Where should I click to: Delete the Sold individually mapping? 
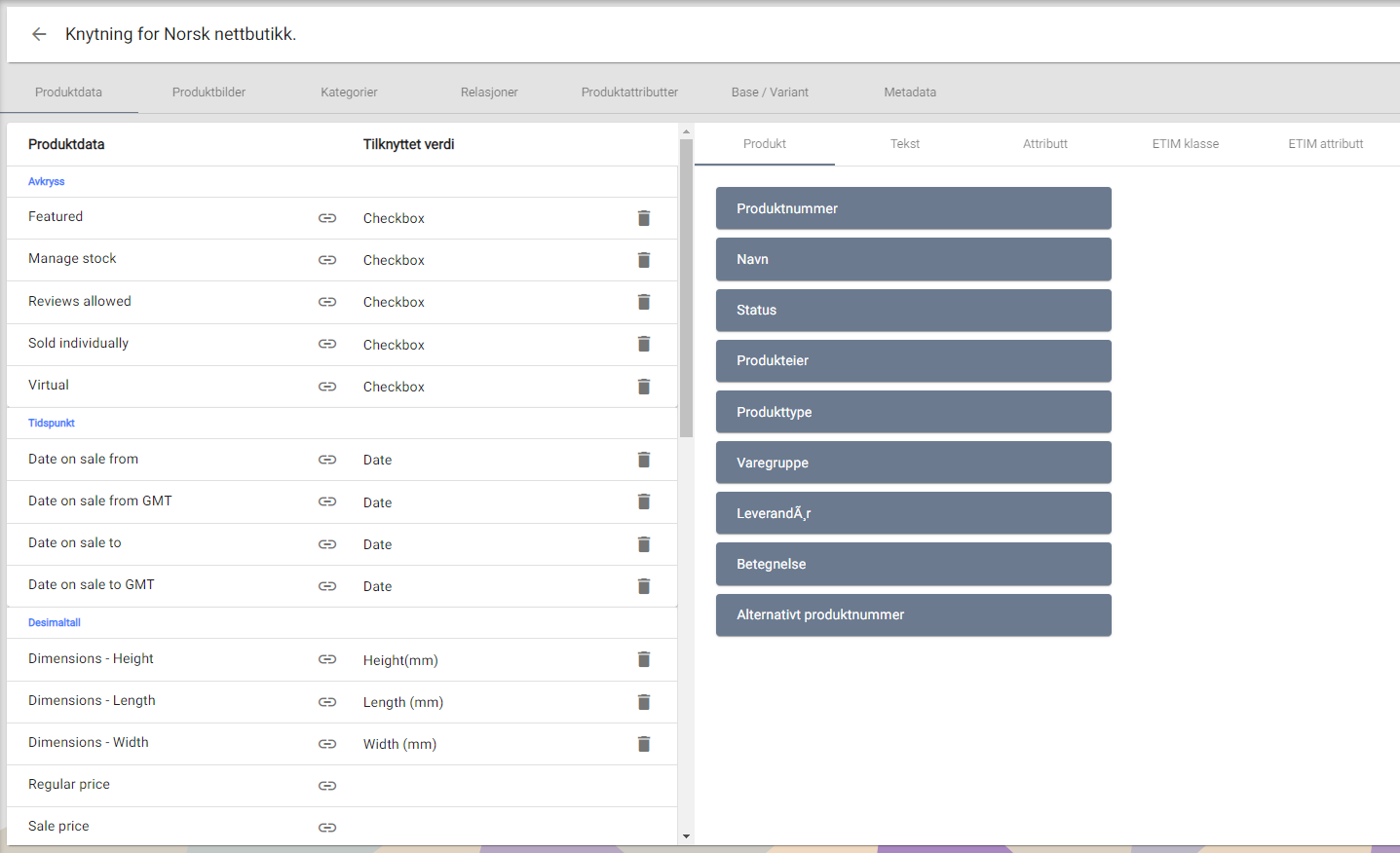(x=644, y=344)
